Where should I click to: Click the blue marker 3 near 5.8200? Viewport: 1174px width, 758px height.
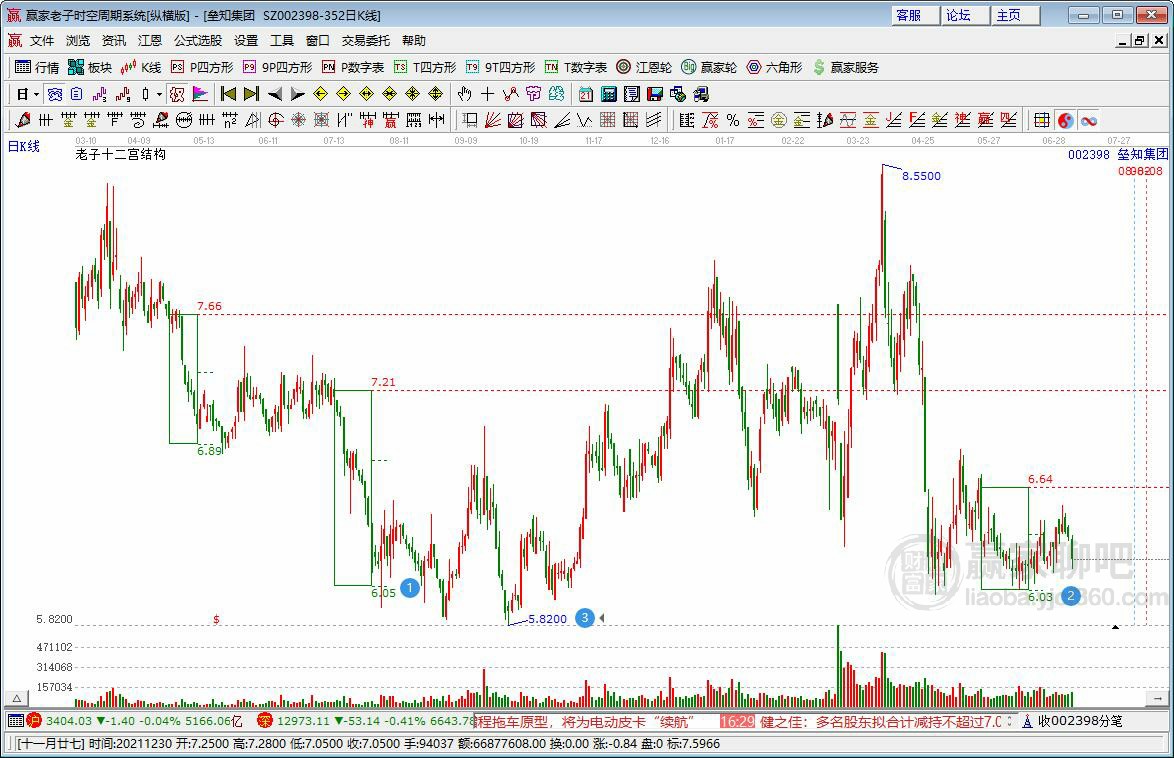(585, 618)
